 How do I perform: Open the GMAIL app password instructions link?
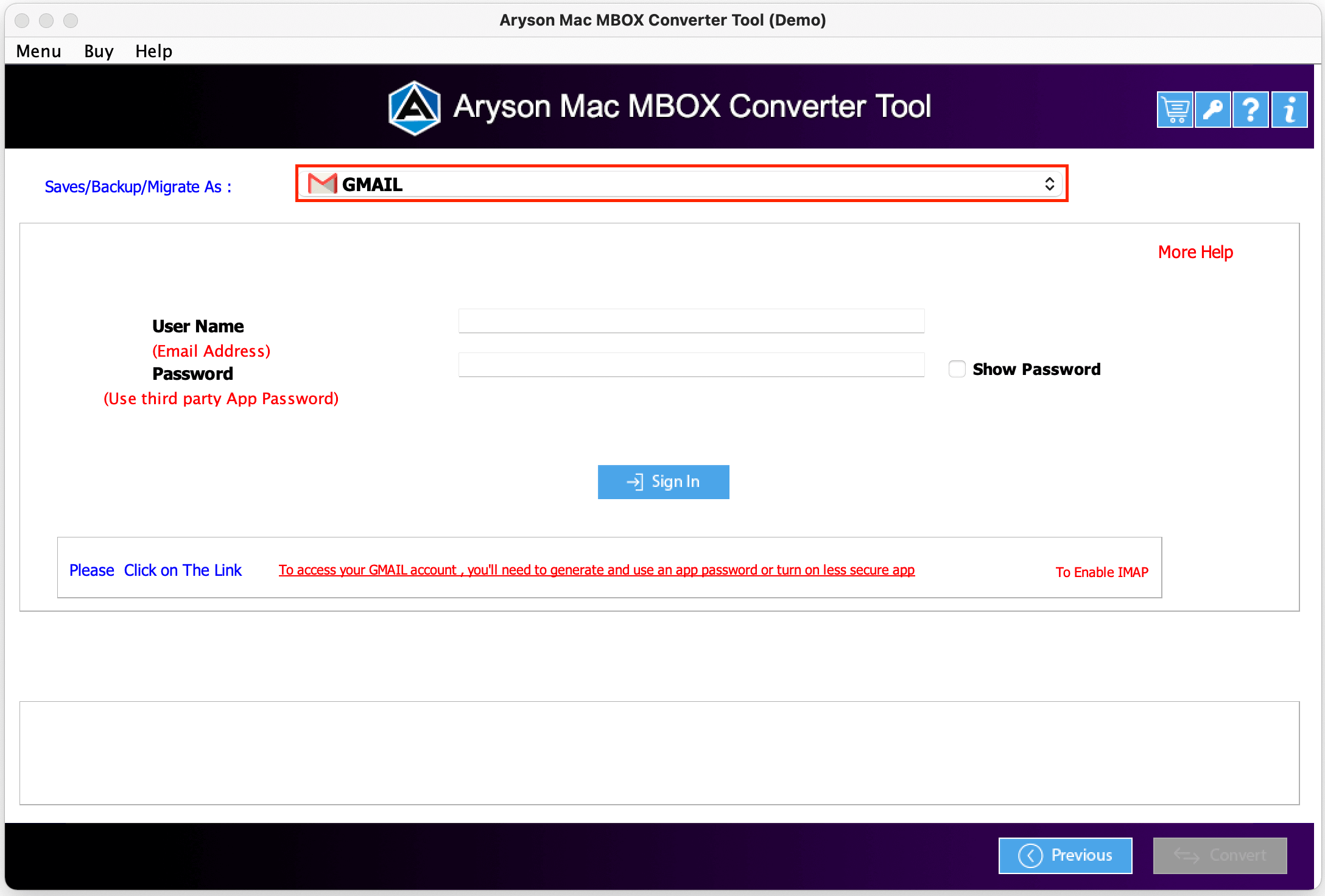pos(597,570)
